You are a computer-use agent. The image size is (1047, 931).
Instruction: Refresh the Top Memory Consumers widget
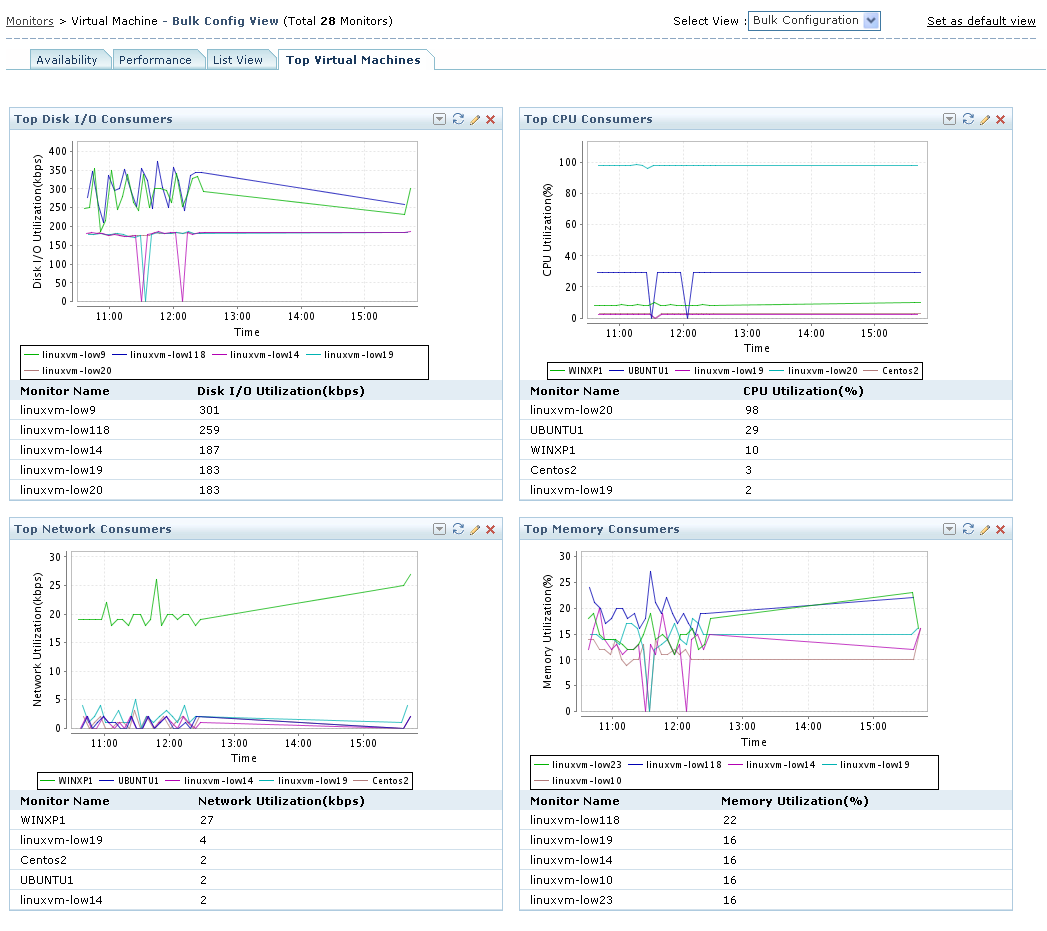click(x=968, y=529)
